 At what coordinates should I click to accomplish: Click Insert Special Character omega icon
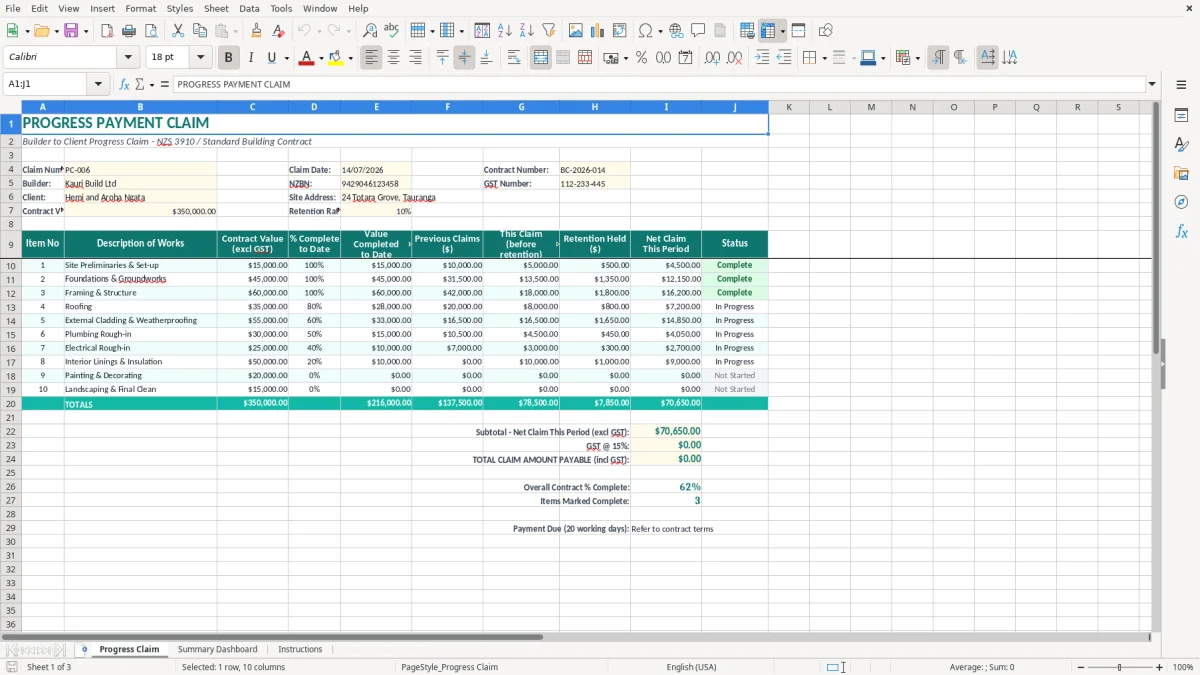645,31
